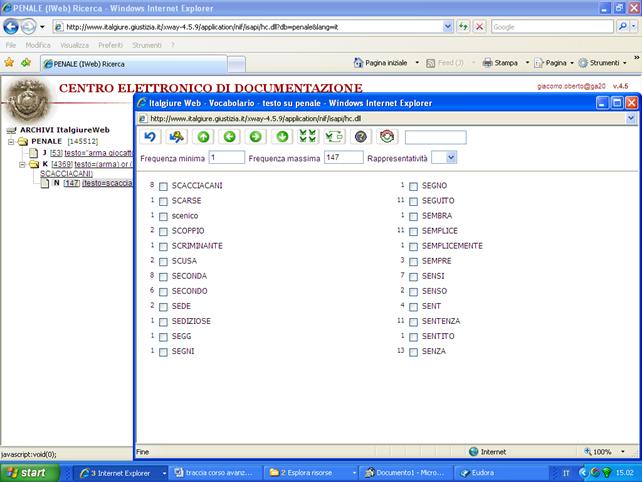Click the green left arrow button
The height and width of the screenshot is (482, 642).
pos(229,137)
